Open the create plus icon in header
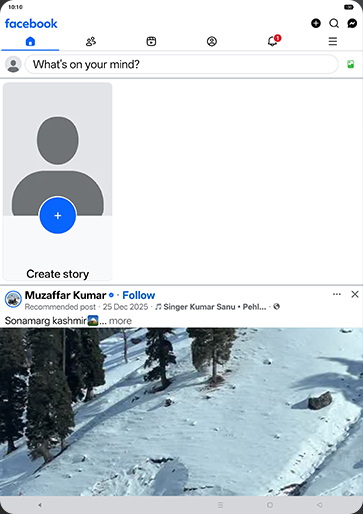 point(316,23)
